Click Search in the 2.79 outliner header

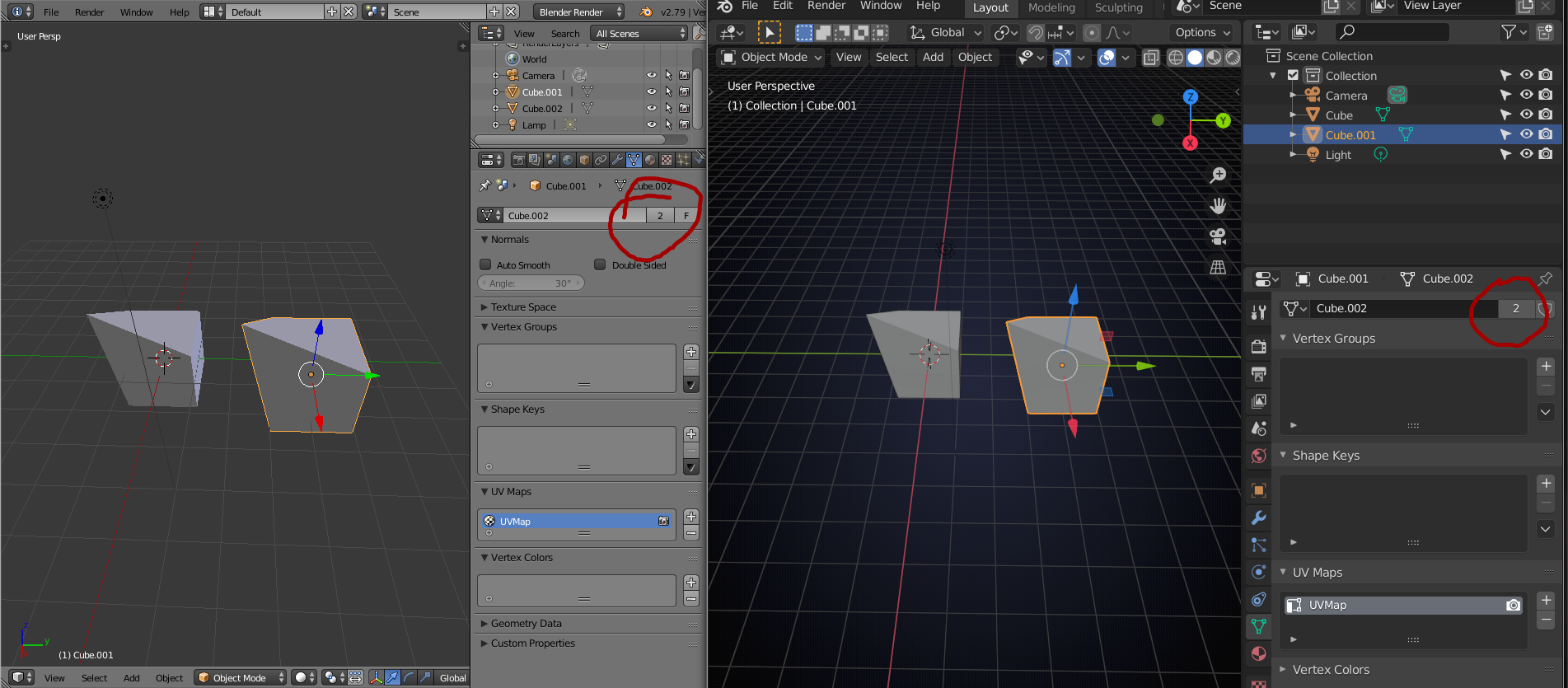point(565,34)
